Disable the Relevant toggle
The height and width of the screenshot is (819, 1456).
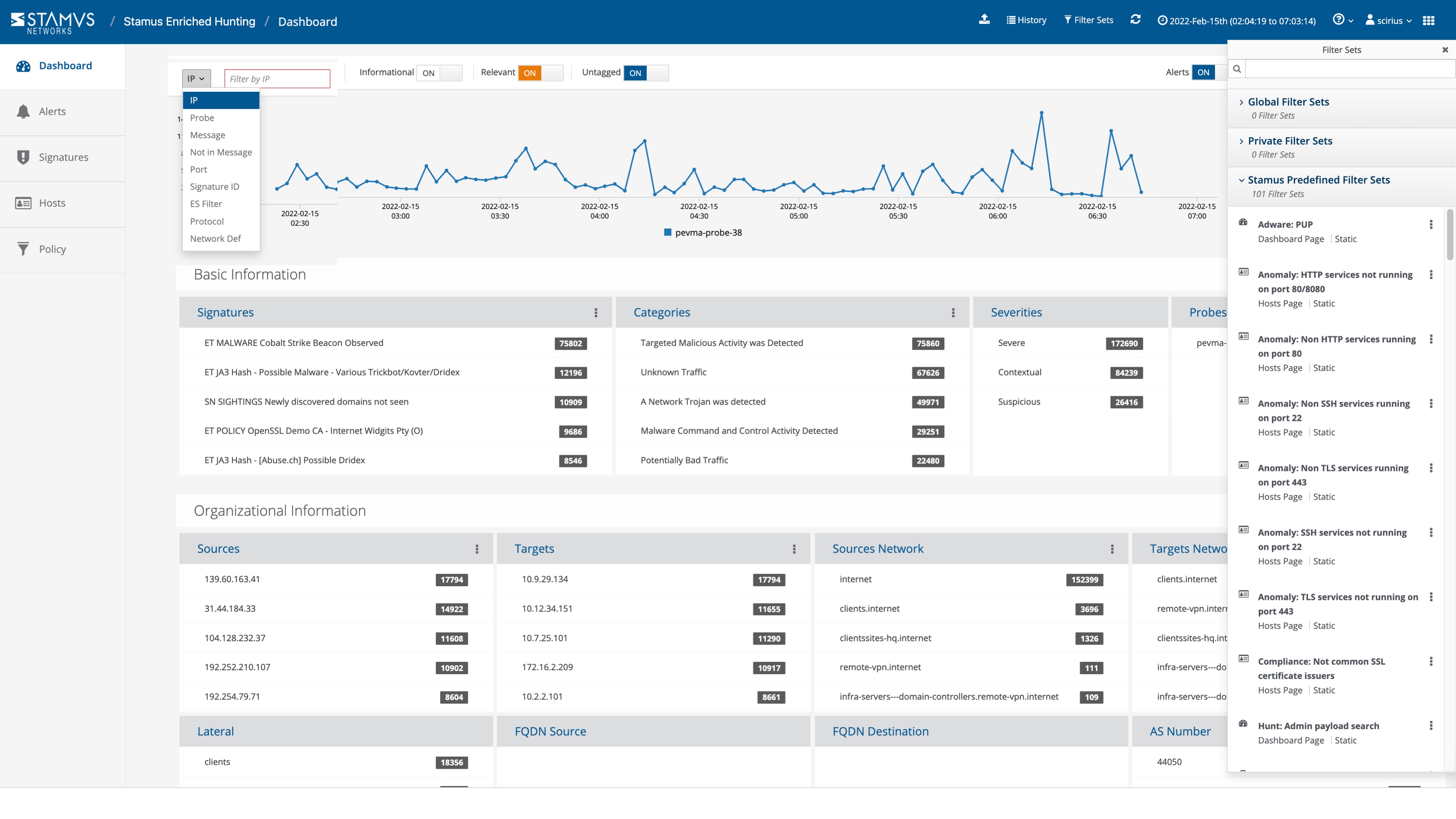tap(530, 72)
